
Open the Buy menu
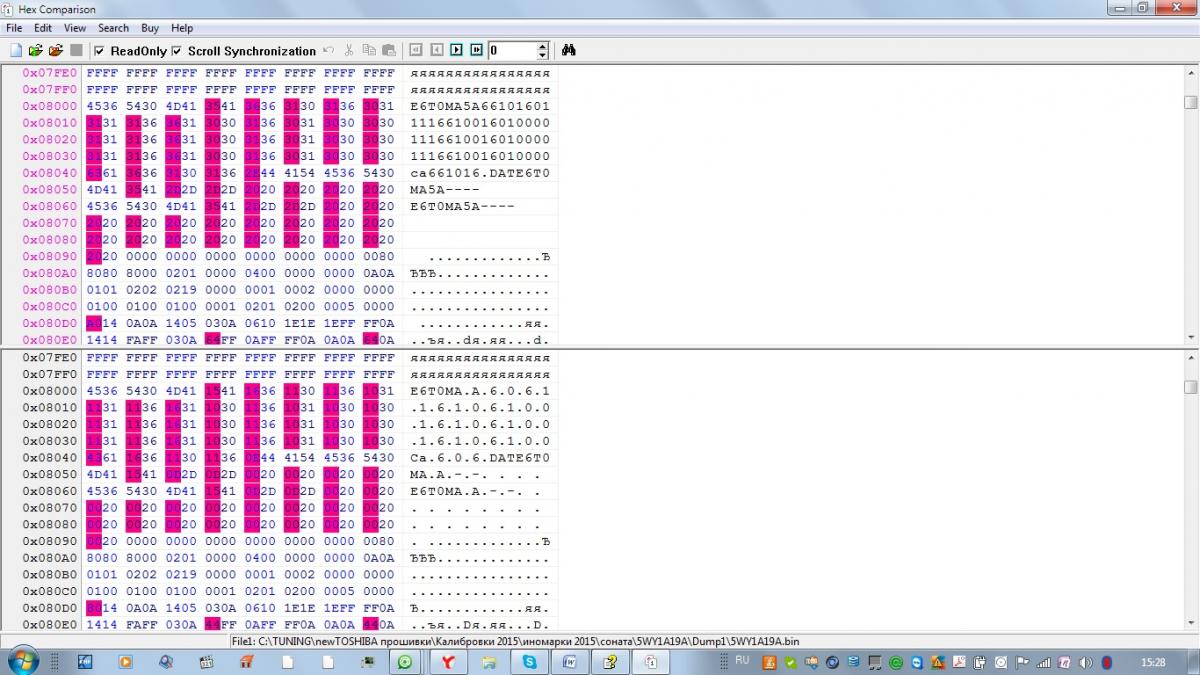(x=150, y=28)
